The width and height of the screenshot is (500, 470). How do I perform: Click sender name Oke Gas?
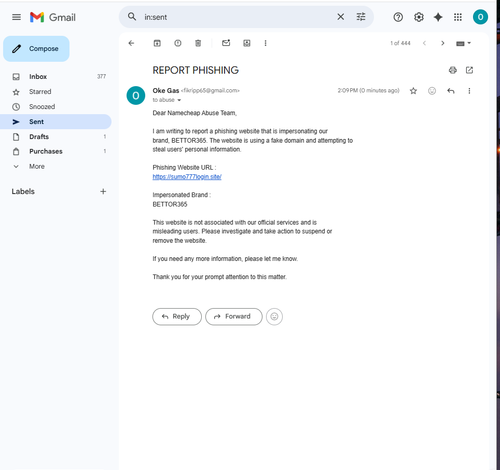pyautogui.click(x=166, y=91)
